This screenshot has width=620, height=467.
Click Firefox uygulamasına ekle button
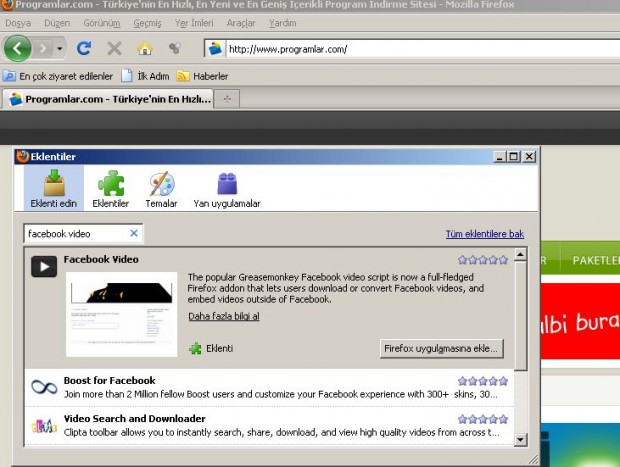pyautogui.click(x=441, y=348)
